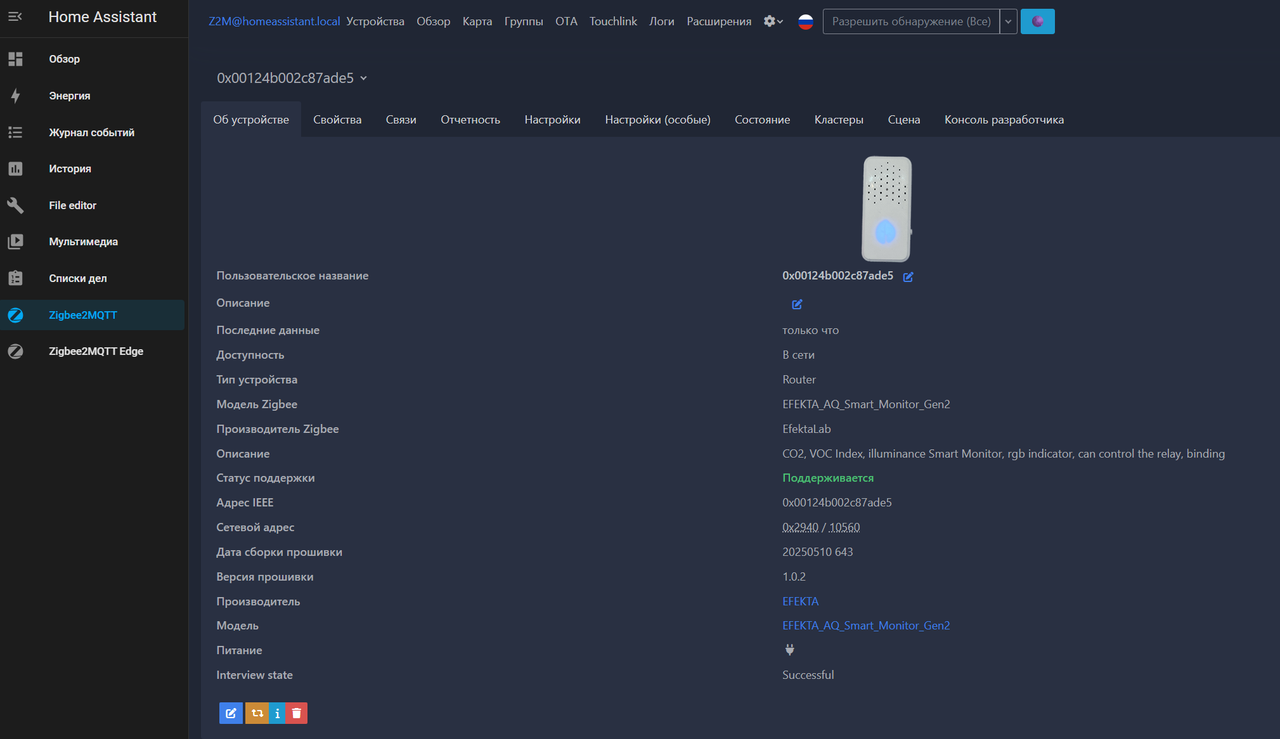Click the В сети availability value
The width and height of the screenshot is (1280, 739).
(798, 355)
